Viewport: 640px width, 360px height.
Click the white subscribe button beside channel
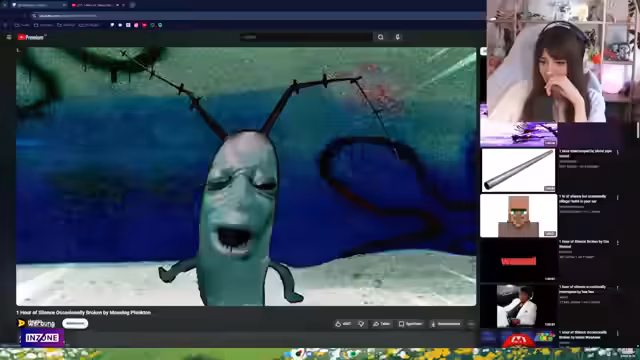(75, 323)
